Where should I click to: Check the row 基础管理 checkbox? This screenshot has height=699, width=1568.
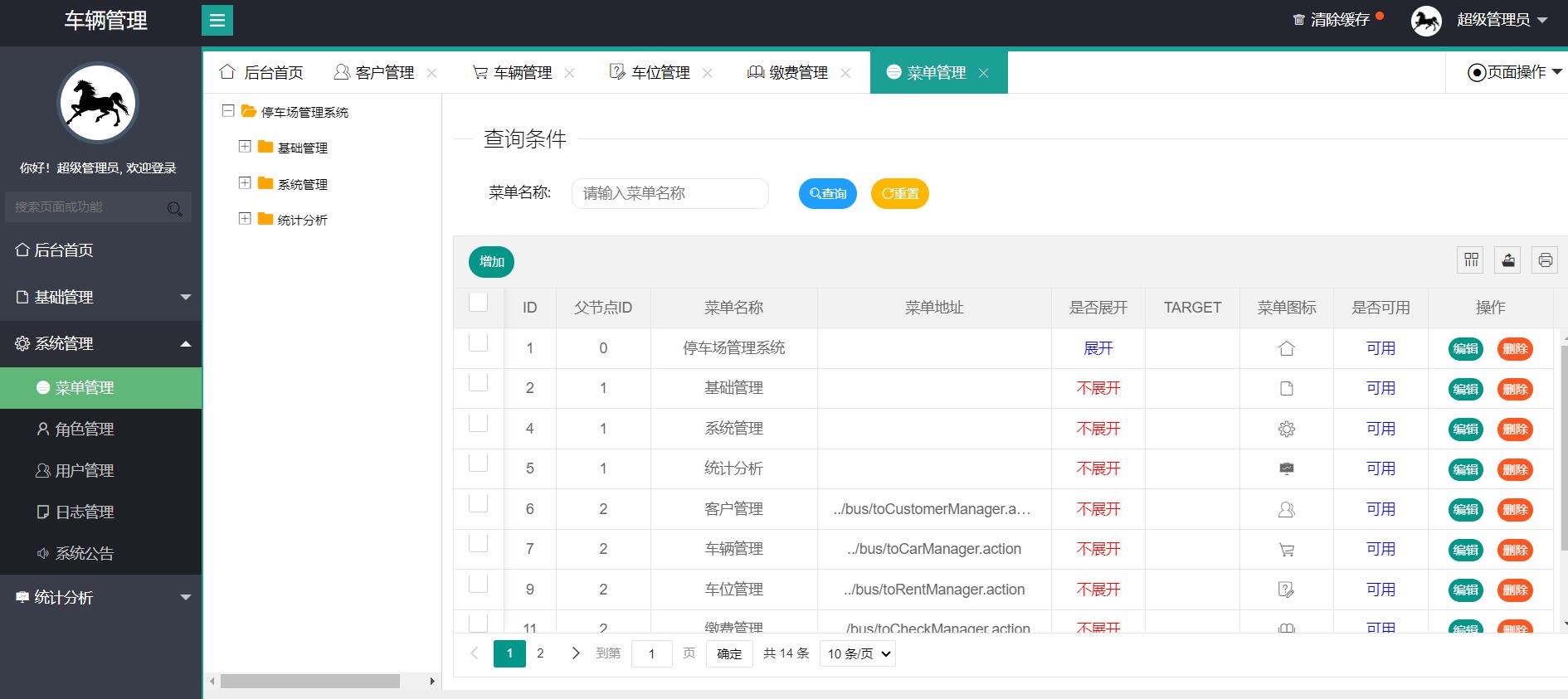(x=479, y=381)
